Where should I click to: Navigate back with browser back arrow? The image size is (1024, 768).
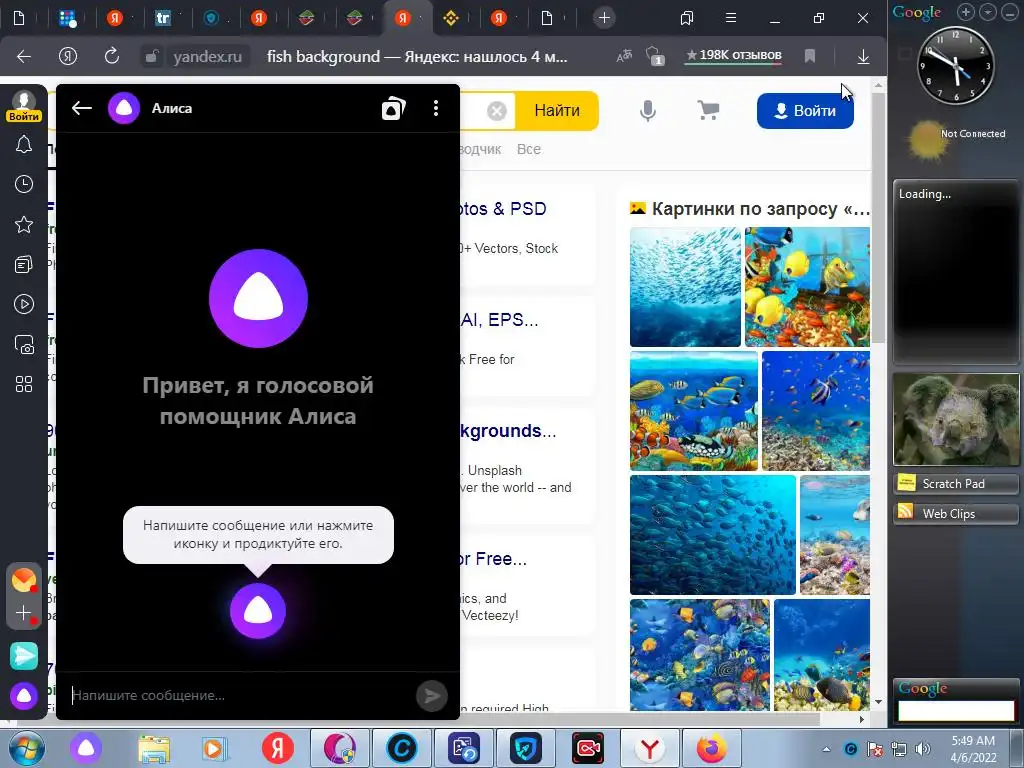pyautogui.click(x=24, y=57)
